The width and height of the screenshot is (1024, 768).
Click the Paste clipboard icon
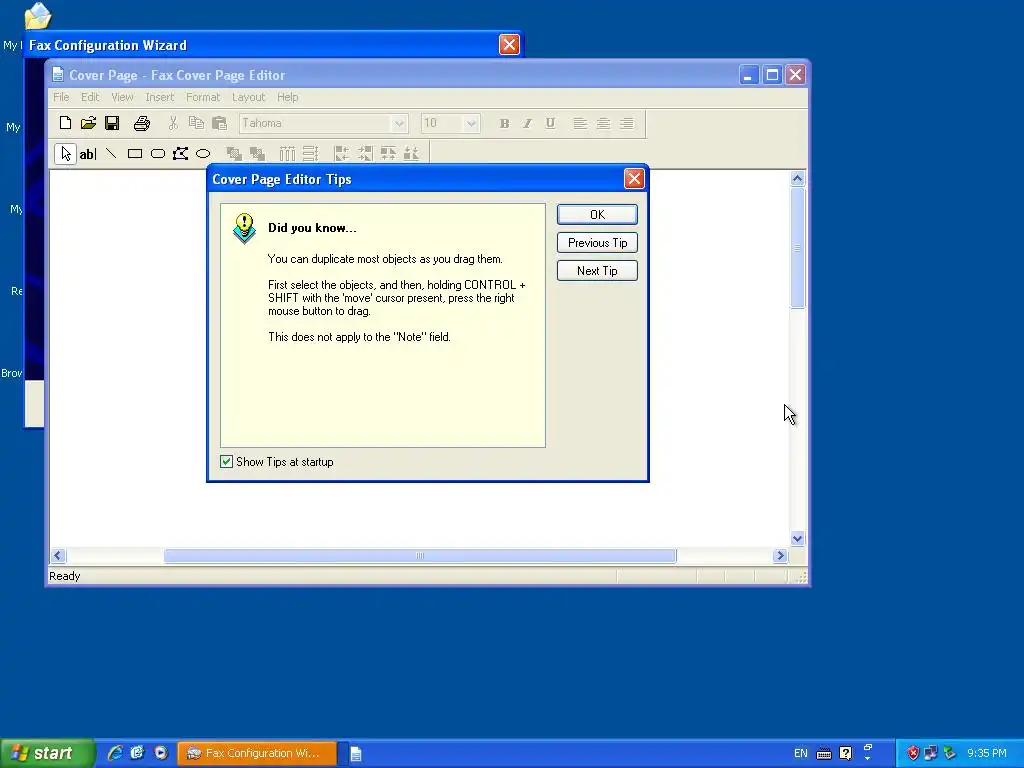(219, 123)
